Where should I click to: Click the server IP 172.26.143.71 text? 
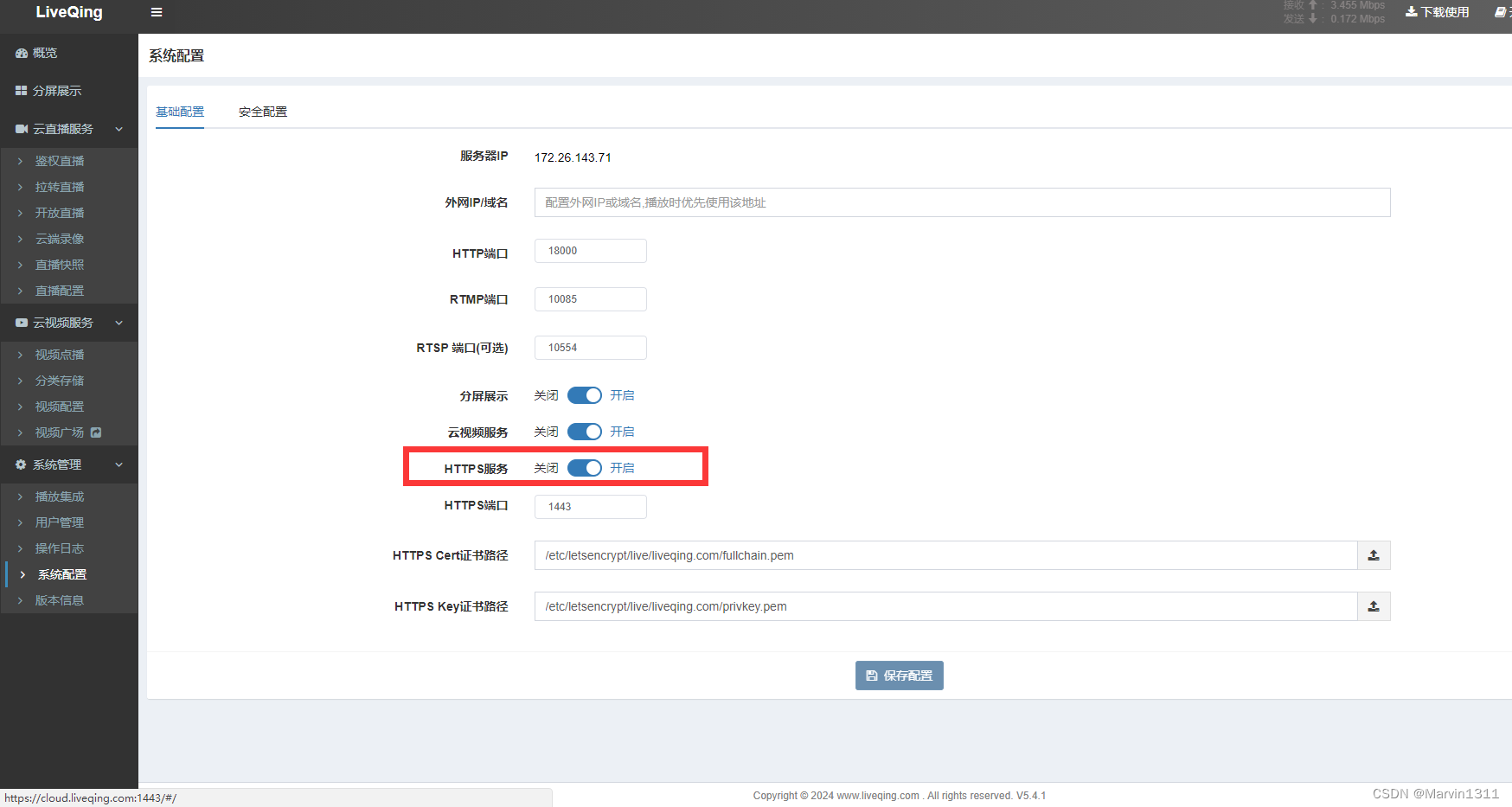(573, 157)
